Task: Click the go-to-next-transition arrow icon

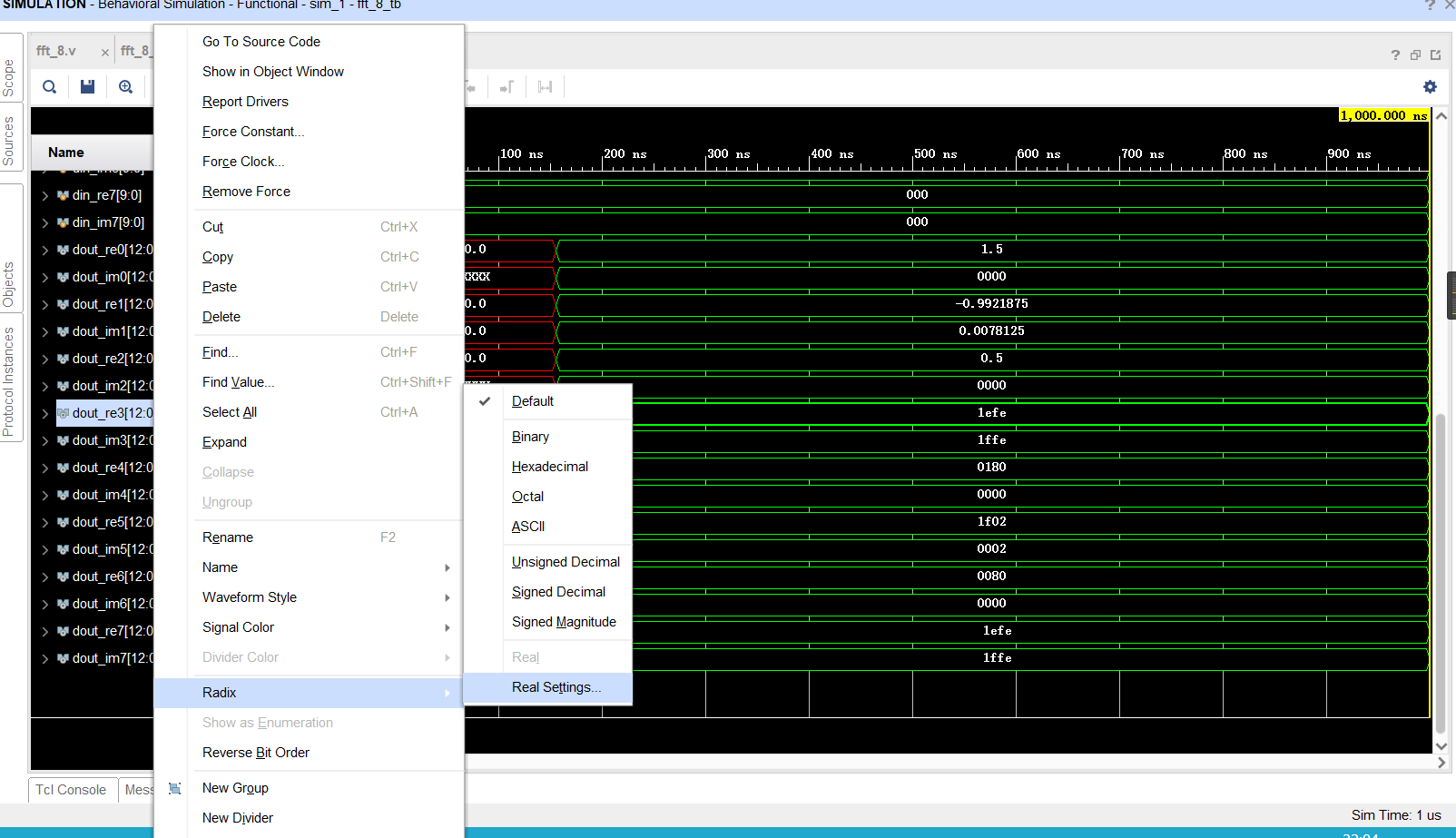Action: tap(507, 86)
